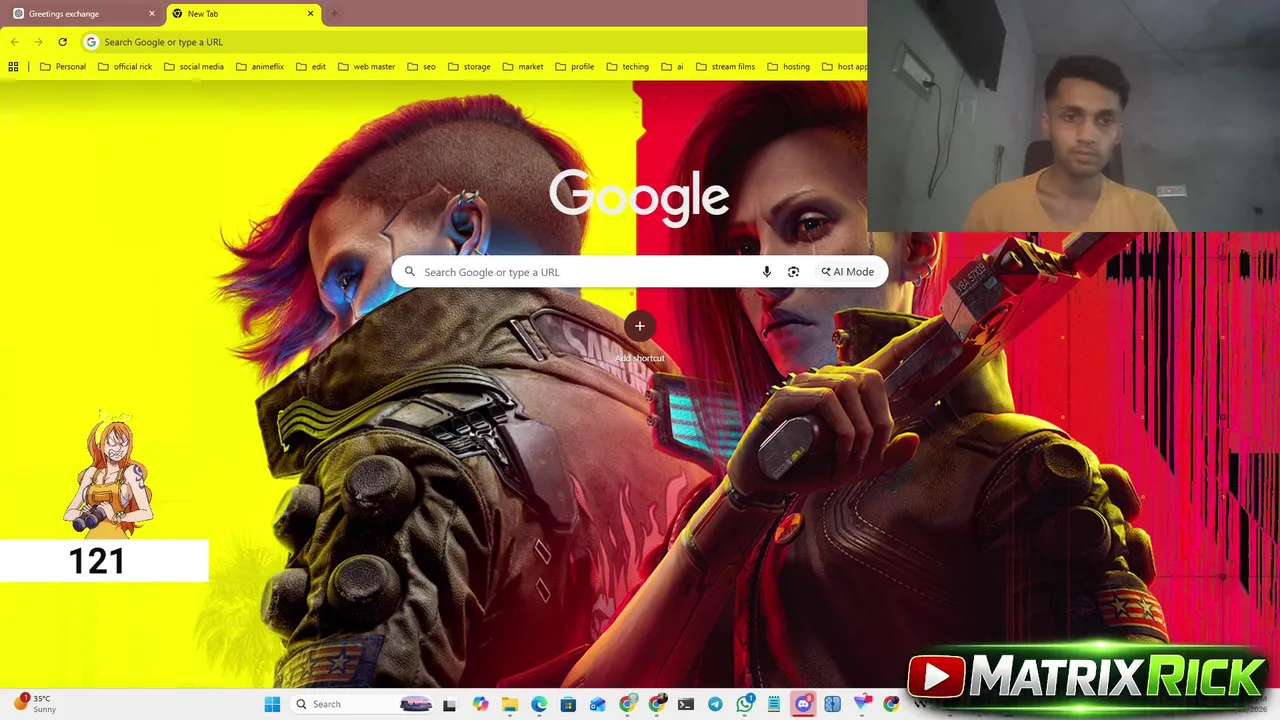Open the official rick bookmarks folder

point(125,67)
